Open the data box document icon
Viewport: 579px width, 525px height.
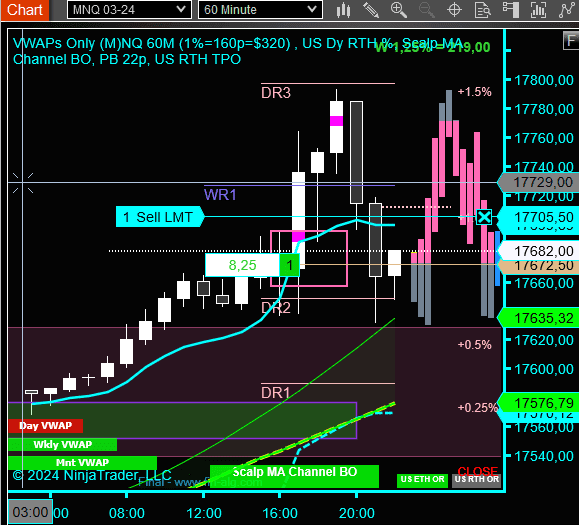tap(482, 10)
